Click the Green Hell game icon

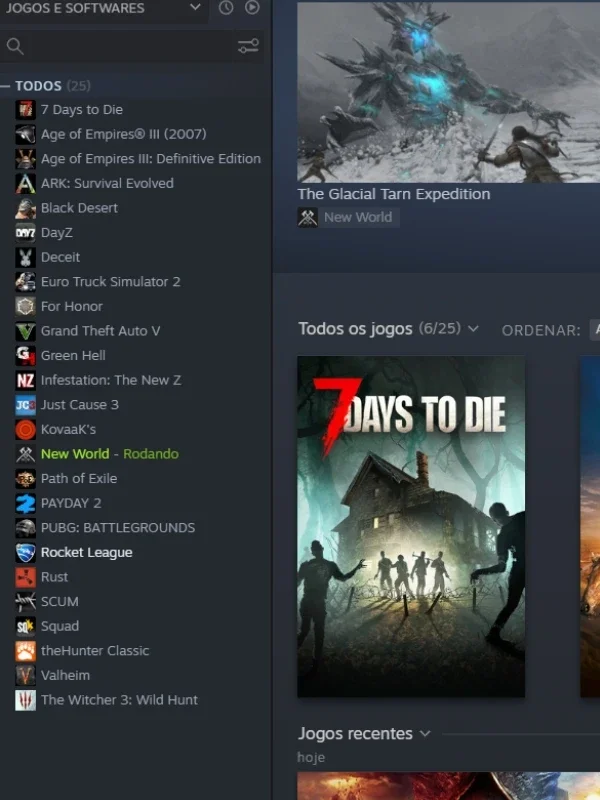click(x=25, y=356)
